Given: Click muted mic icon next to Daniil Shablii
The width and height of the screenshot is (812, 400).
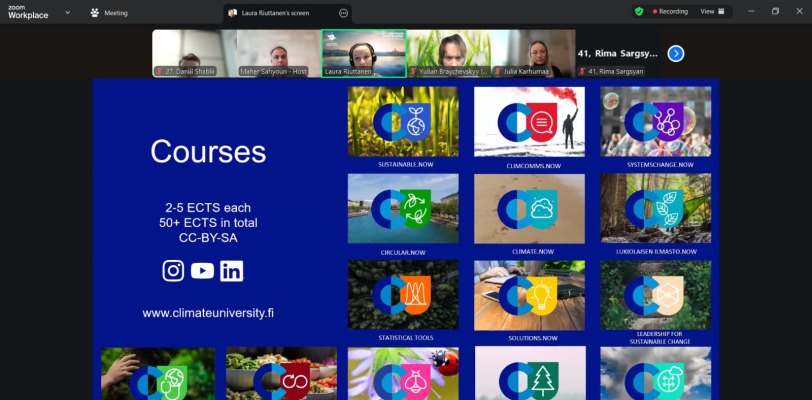Looking at the screenshot, I should [x=160, y=72].
